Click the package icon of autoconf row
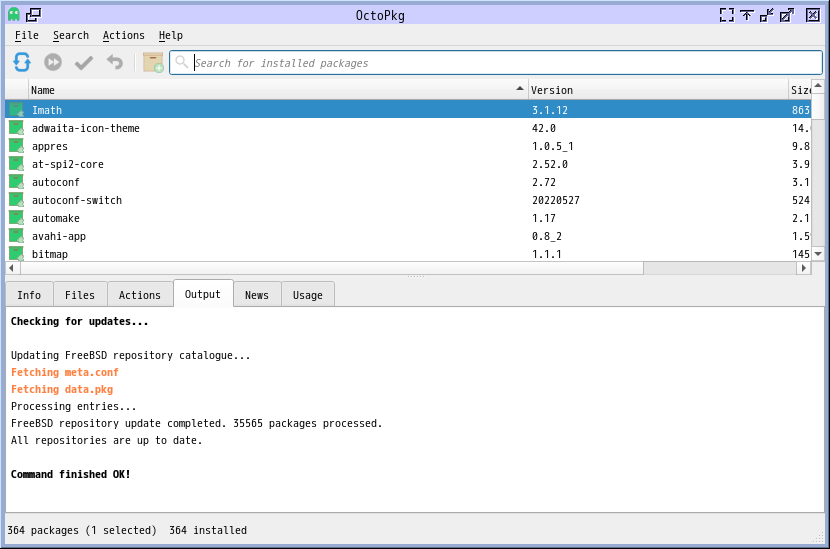 point(17,182)
